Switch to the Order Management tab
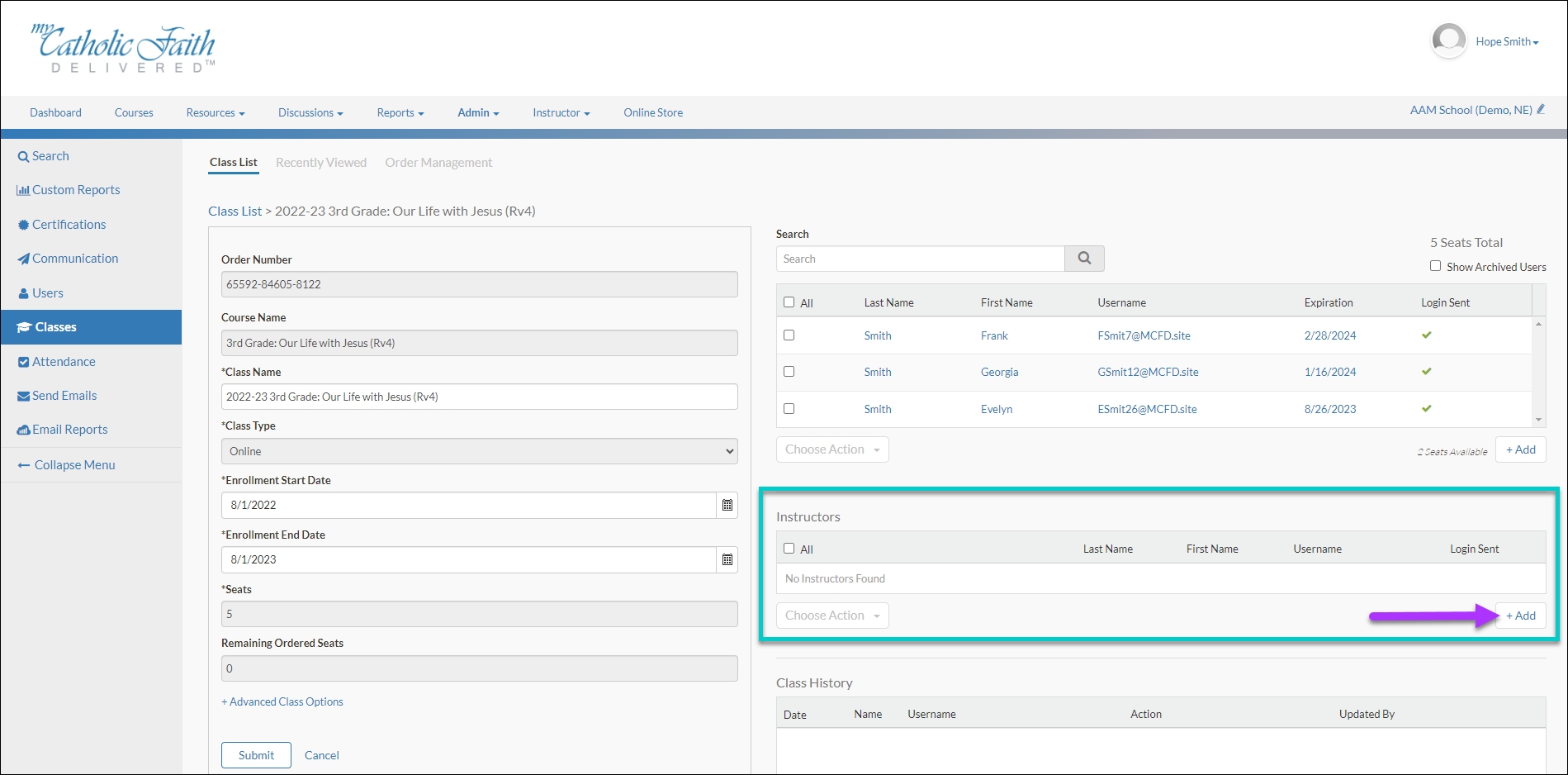Screen dimensions: 1568x775 (x=438, y=163)
